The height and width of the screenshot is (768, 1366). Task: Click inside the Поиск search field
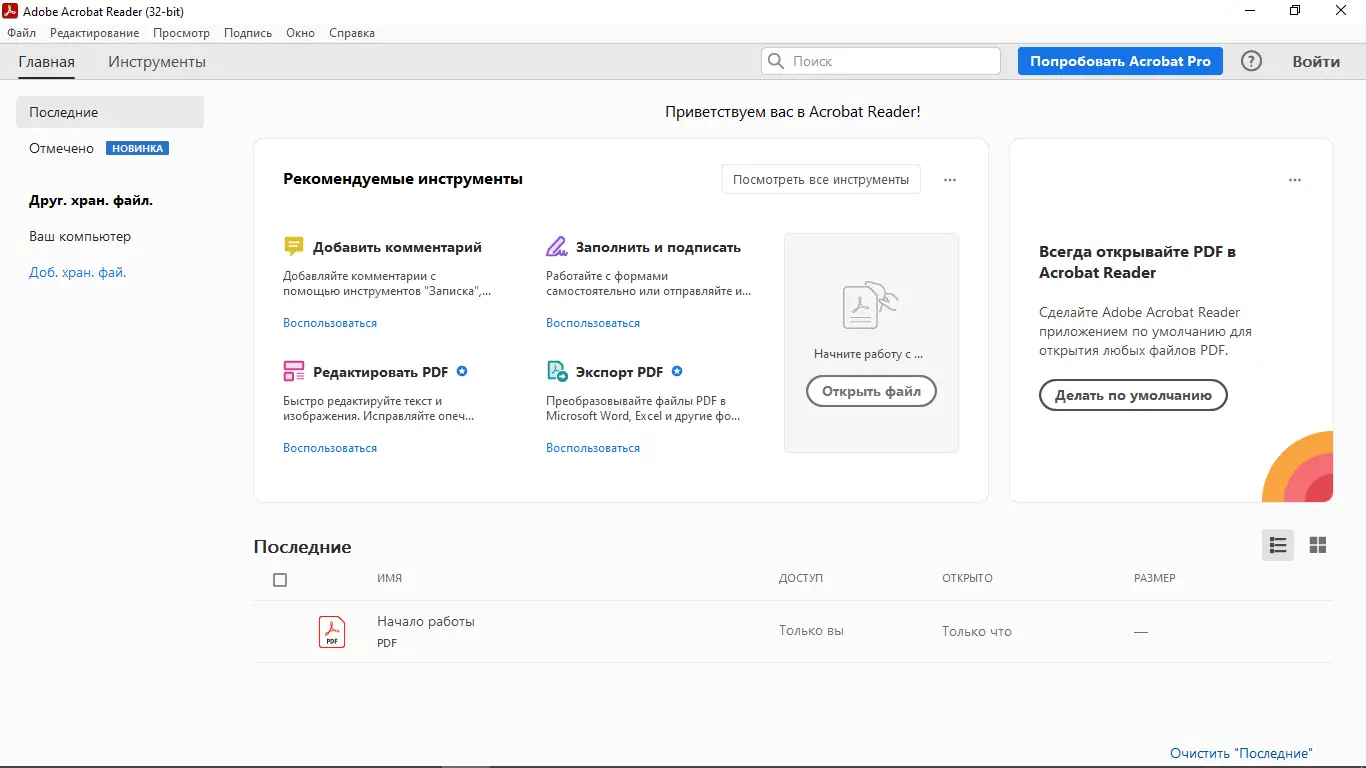click(x=880, y=61)
